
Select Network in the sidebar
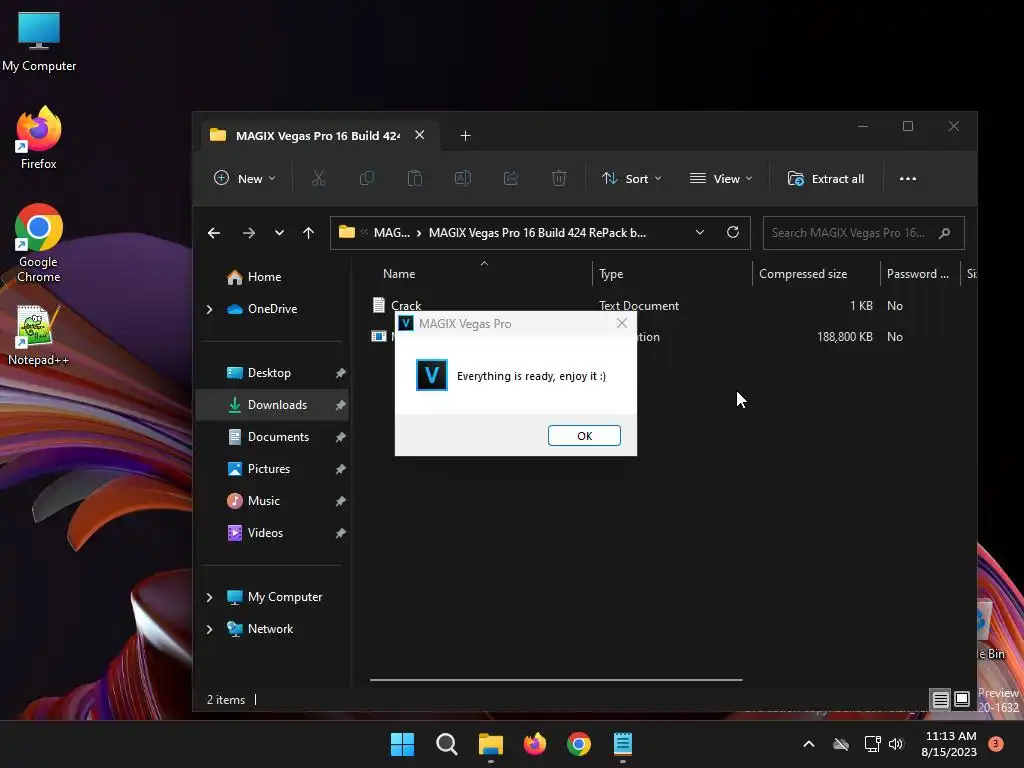pyautogui.click(x=270, y=629)
